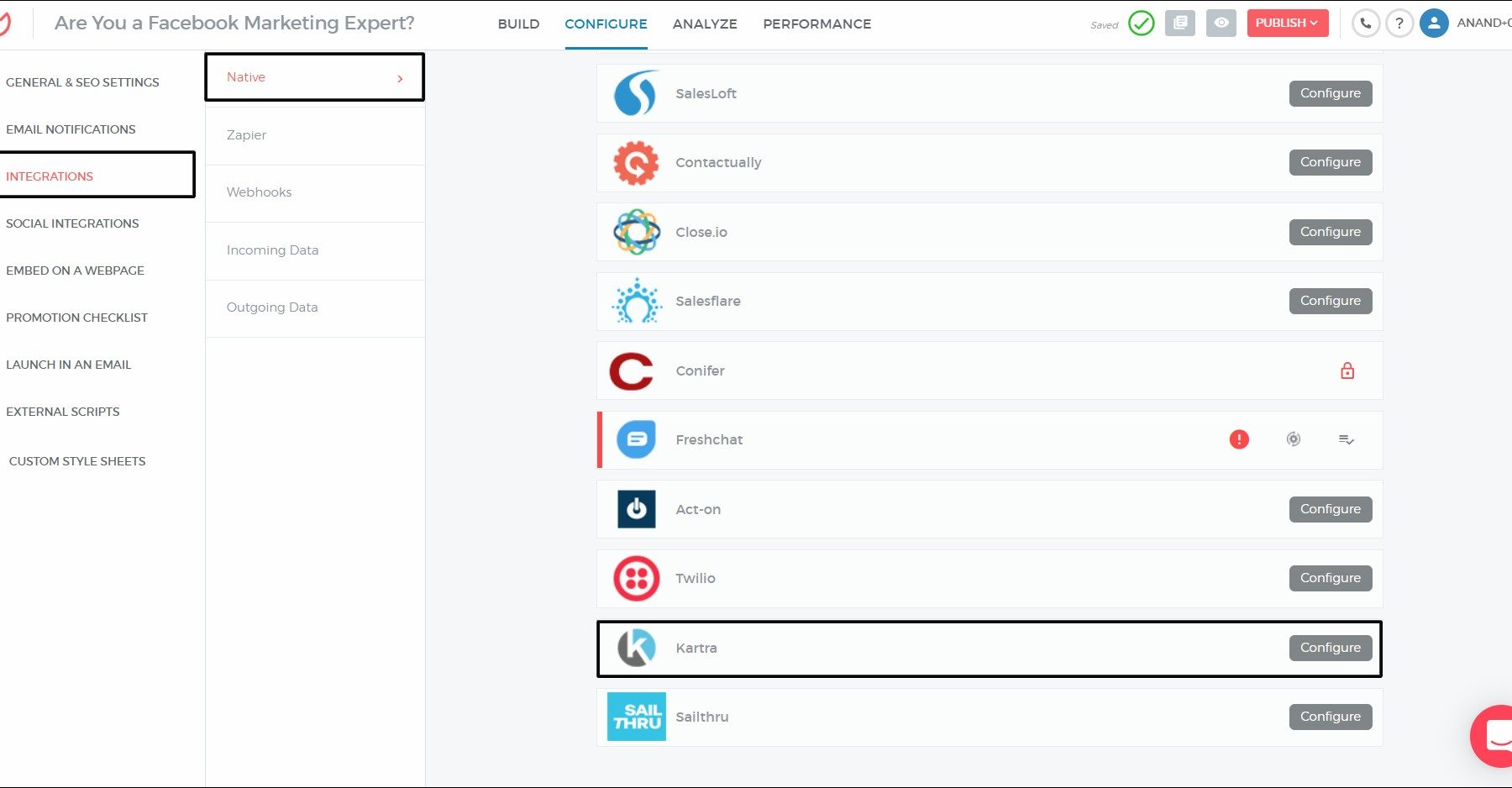The image size is (1512, 788).
Task: Click the Freshchat field mapping list icon
Action: coord(1346,439)
